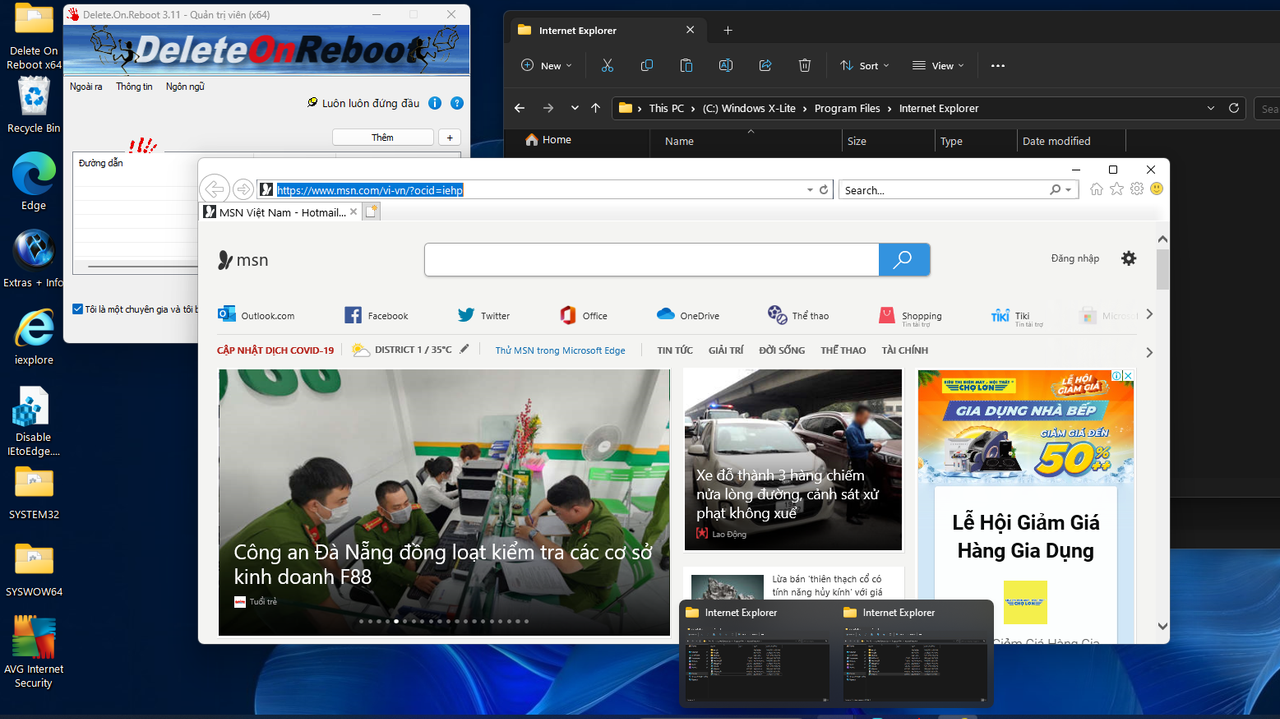Open the GIẢI TRÍ category on MSN
Viewport: 1280px width, 719px height.
click(x=726, y=350)
